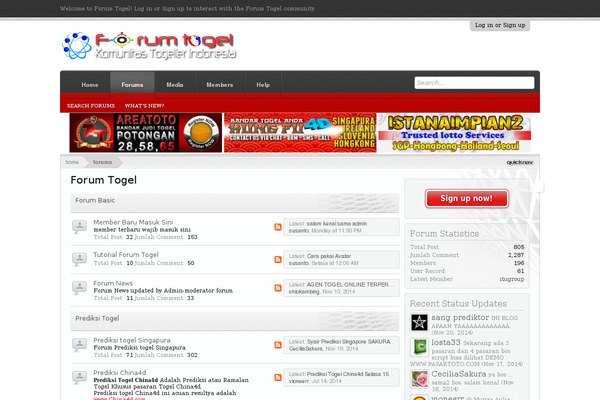Viewport: 600px width, 400px height.
Task: Click forum icon beside Tutorial Forum Togel
Action: click(x=80, y=259)
